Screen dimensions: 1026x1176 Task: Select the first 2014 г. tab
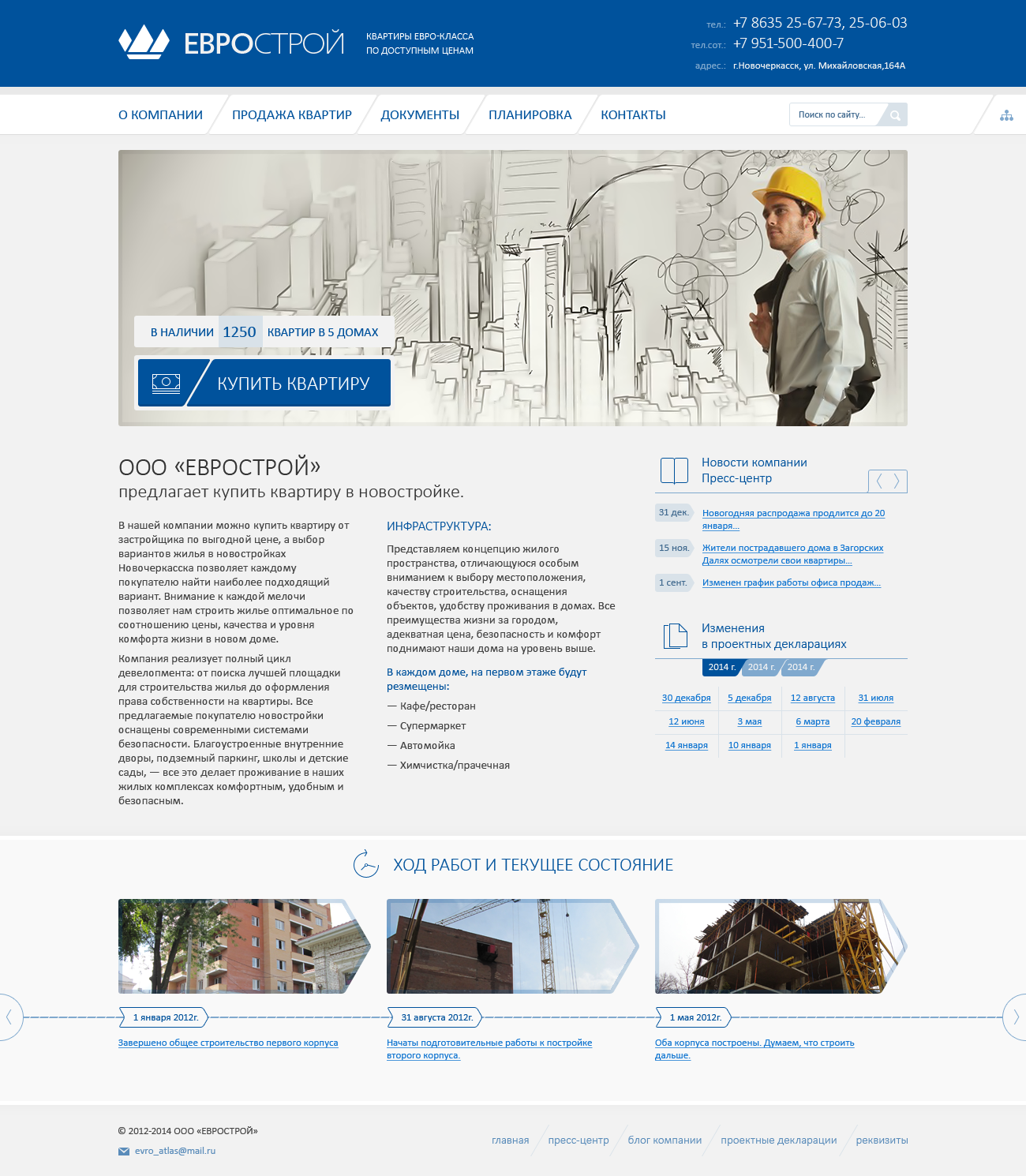721,668
